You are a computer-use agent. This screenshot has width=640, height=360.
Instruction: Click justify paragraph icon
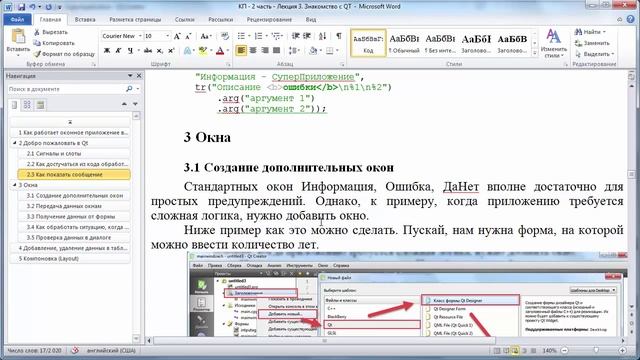pyautogui.click(x=276, y=50)
